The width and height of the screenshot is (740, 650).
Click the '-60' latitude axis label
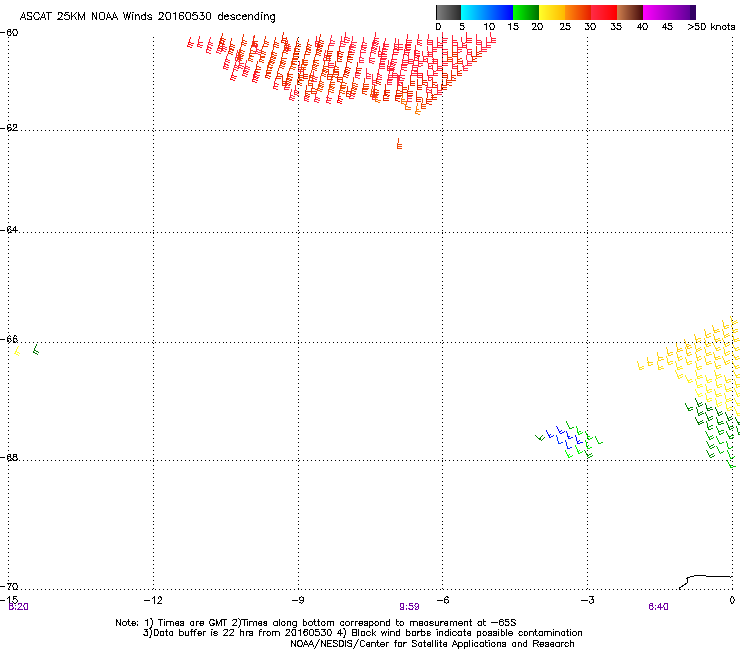[x=9, y=33]
